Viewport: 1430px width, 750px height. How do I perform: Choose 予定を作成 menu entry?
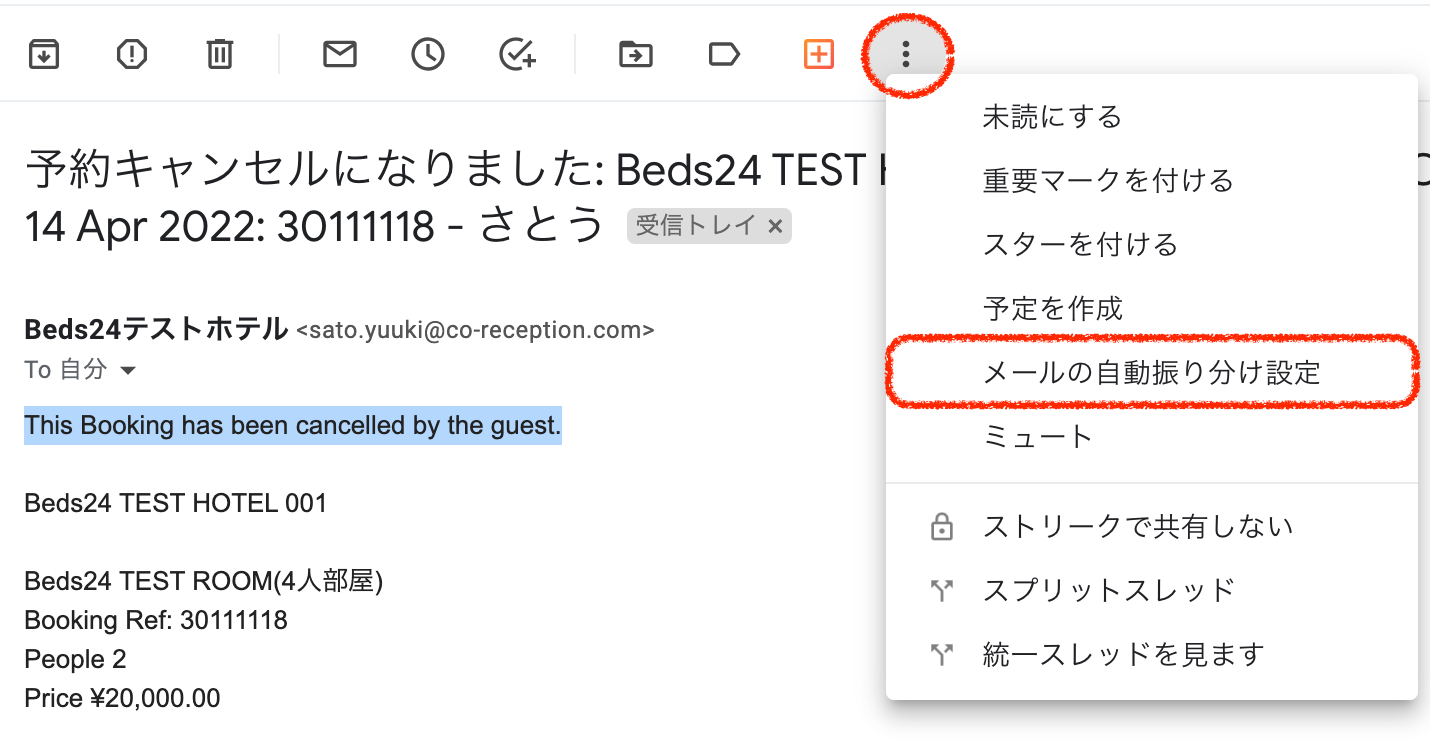[x=1052, y=309]
